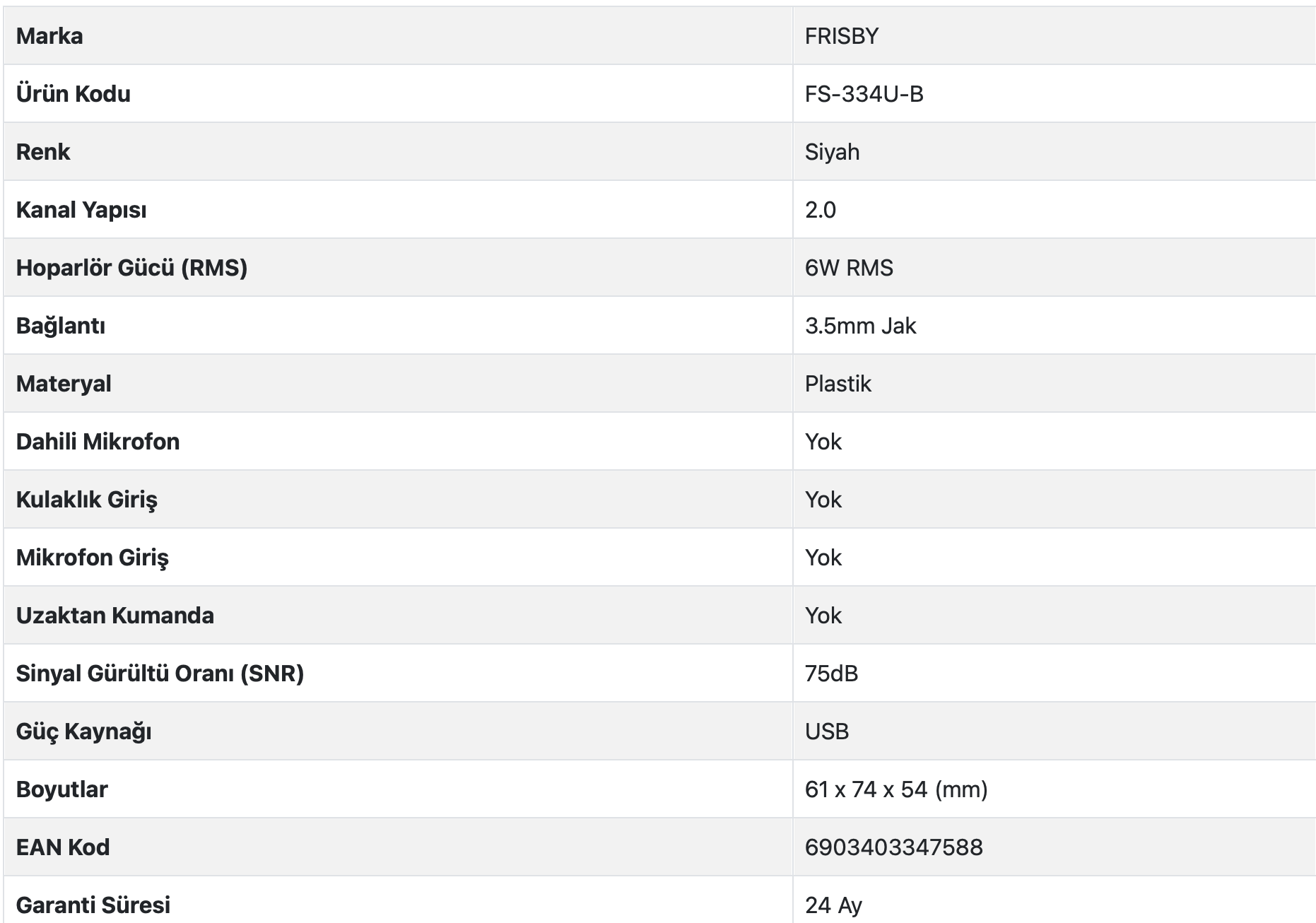Image resolution: width=1316 pixels, height=923 pixels.
Task: Click the 75dB SNR value
Action: [831, 674]
